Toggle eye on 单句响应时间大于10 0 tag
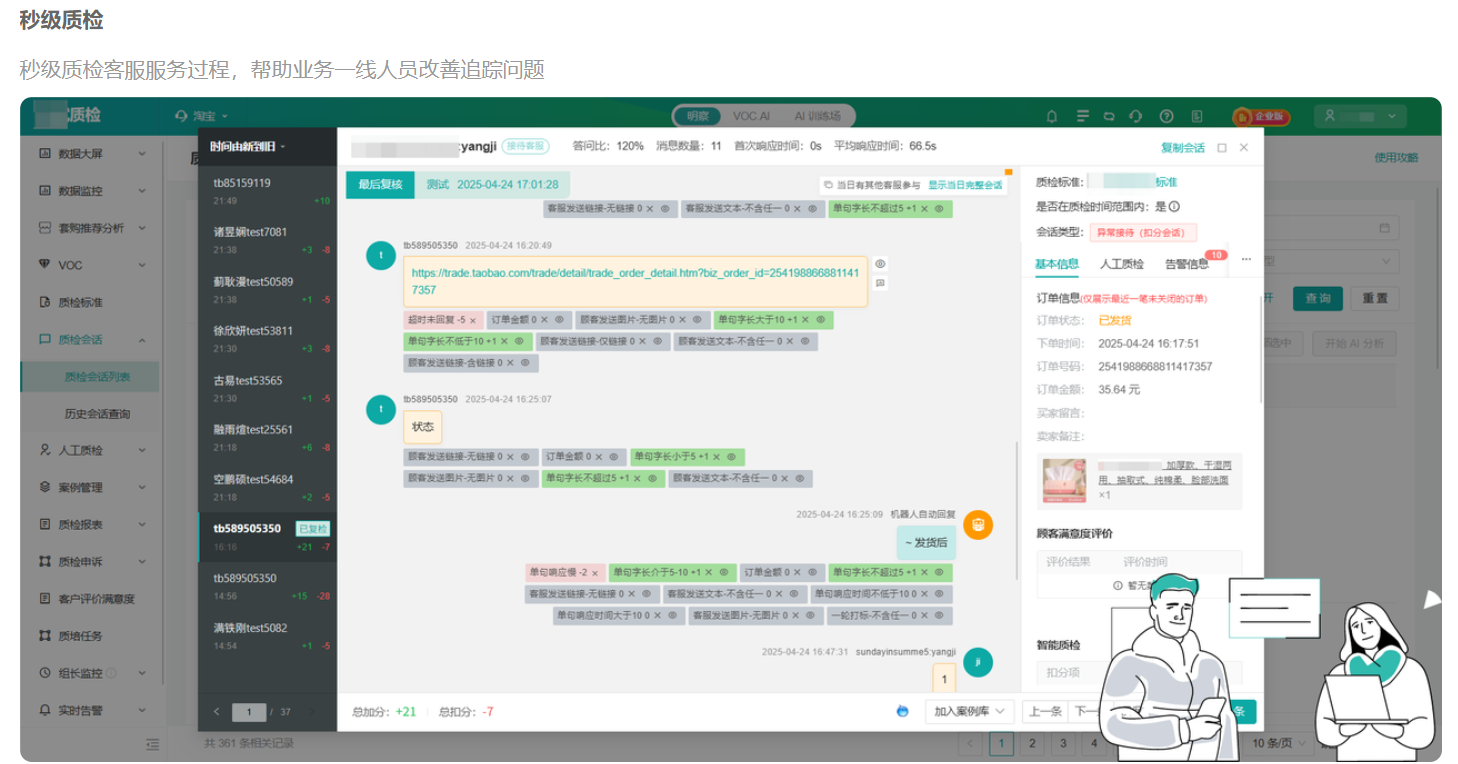Viewport: 1458px width, 764px height. [x=672, y=616]
